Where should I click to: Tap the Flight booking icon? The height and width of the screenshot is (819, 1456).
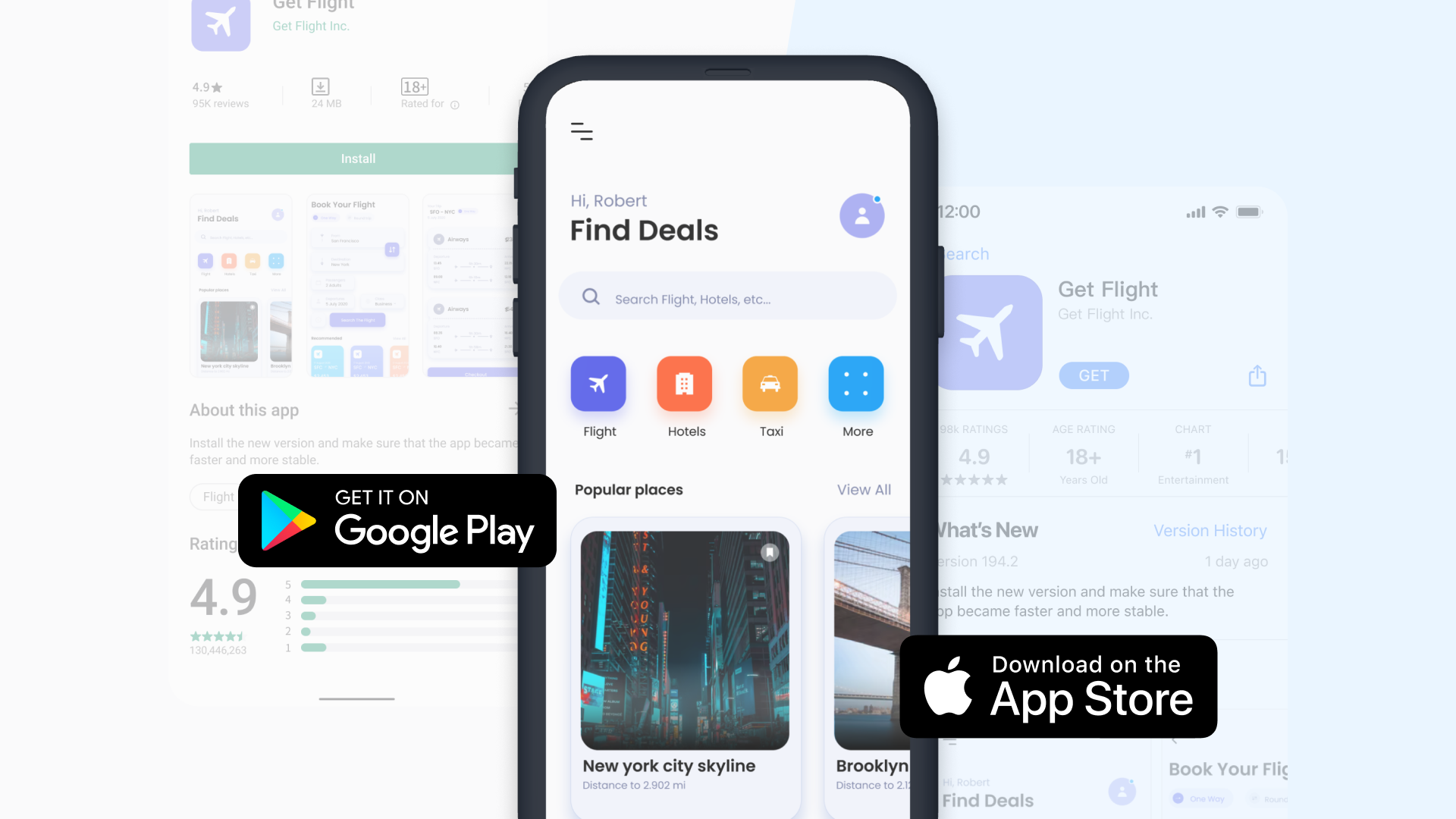click(599, 385)
